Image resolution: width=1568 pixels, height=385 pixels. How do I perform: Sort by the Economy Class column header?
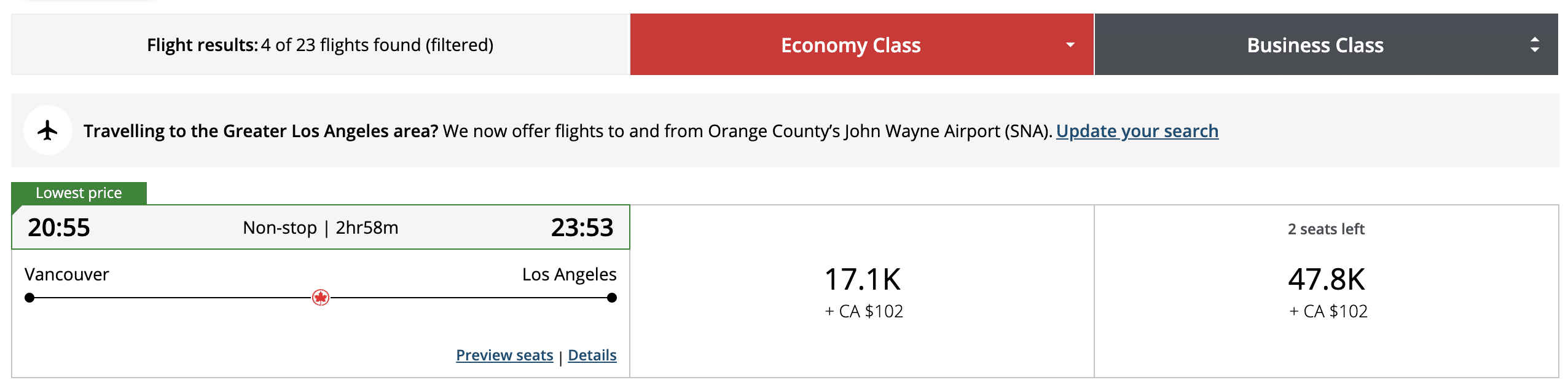[850, 45]
